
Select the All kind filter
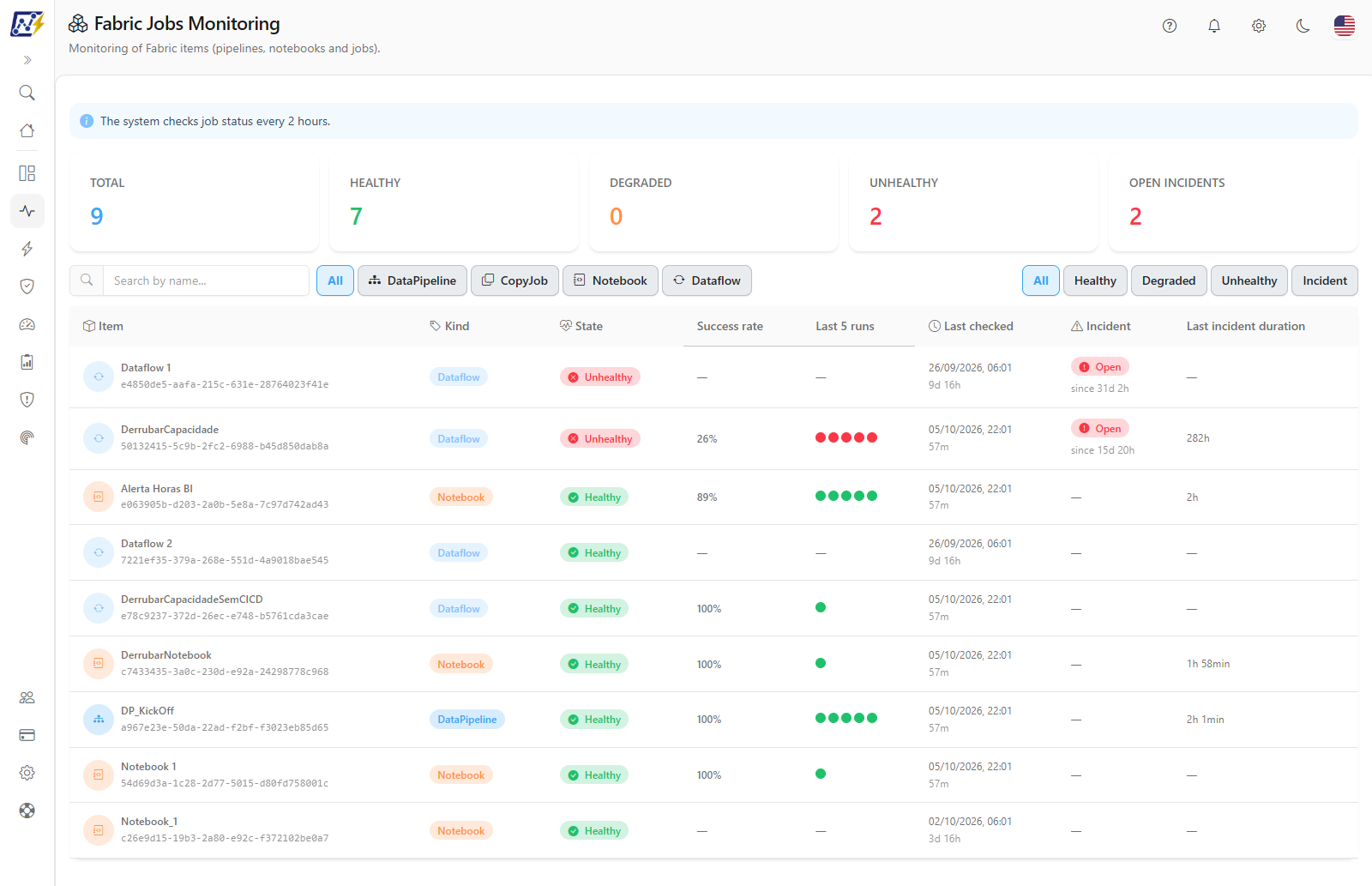click(335, 280)
